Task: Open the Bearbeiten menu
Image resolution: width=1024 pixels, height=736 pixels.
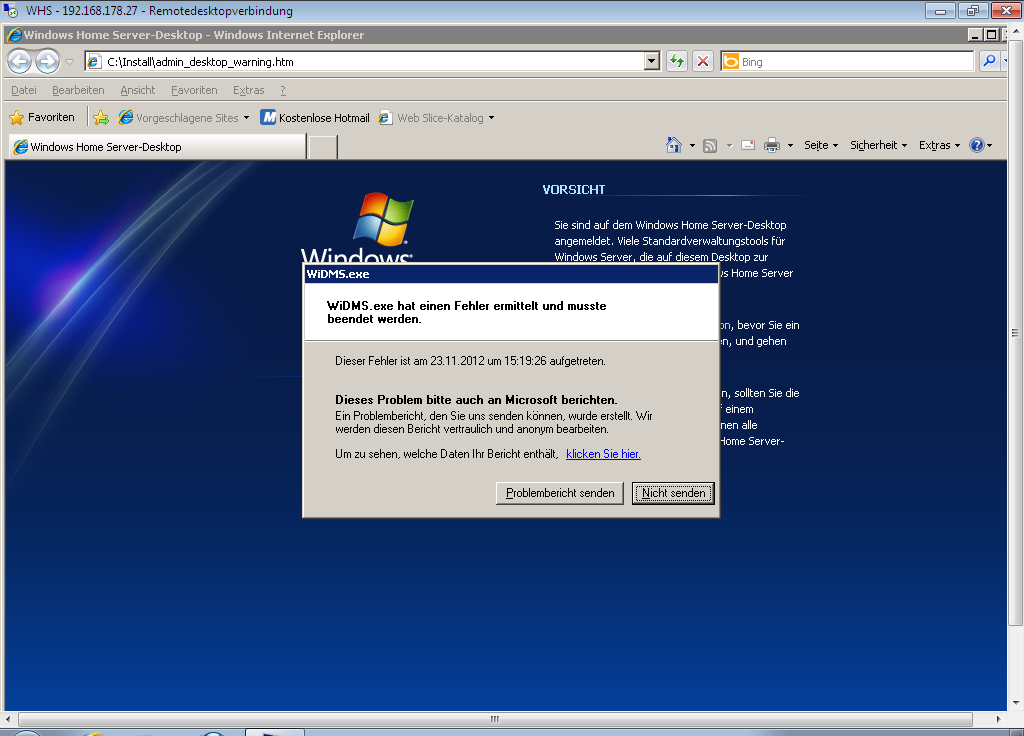Action: click(x=78, y=90)
